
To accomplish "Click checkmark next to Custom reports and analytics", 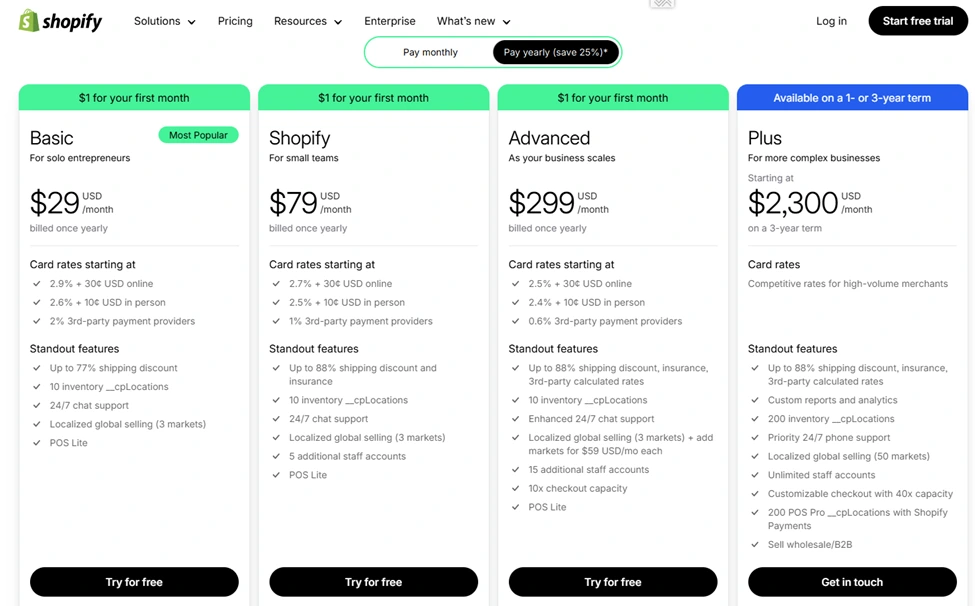I will tap(756, 401).
